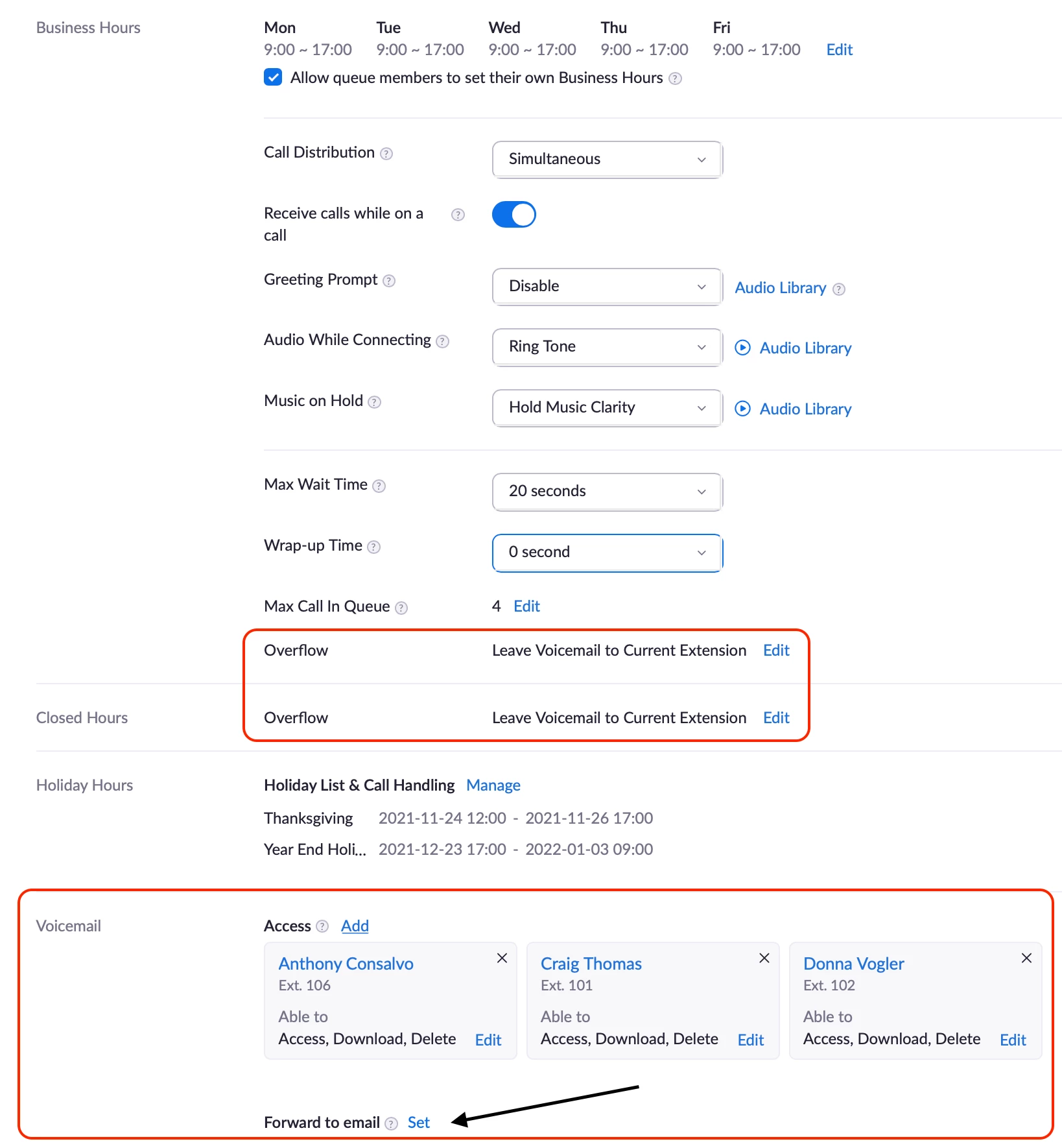Image resolution: width=1062 pixels, height=1148 pixels.
Task: Open Craig Thomas's profile link
Action: (591, 964)
